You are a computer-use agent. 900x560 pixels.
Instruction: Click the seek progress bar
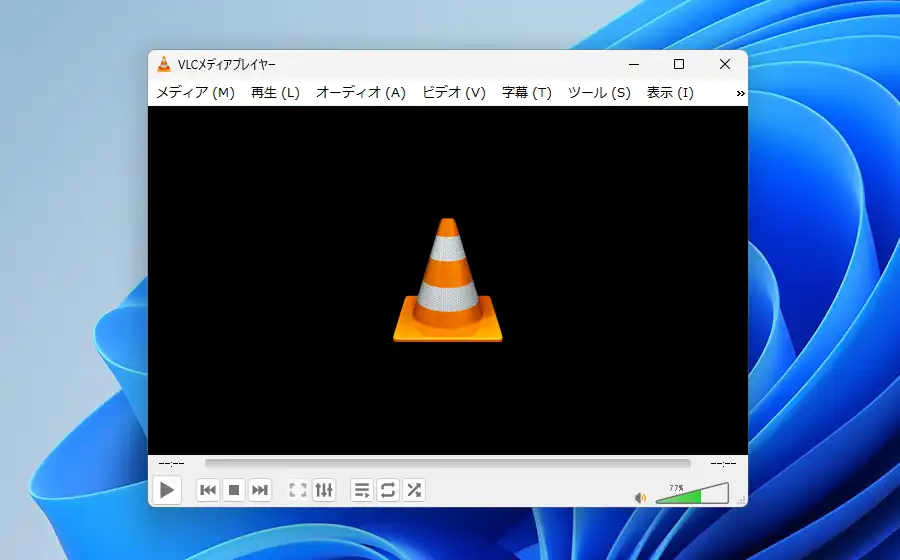pyautogui.click(x=448, y=463)
